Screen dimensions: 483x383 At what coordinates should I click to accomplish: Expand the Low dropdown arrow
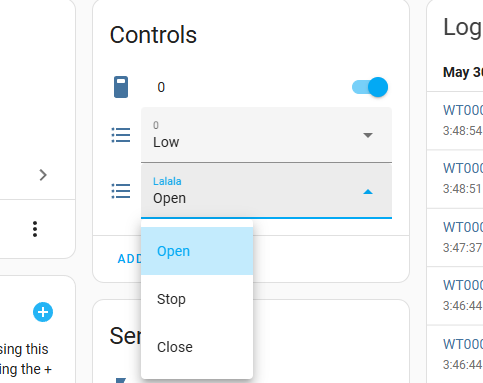coord(368,135)
